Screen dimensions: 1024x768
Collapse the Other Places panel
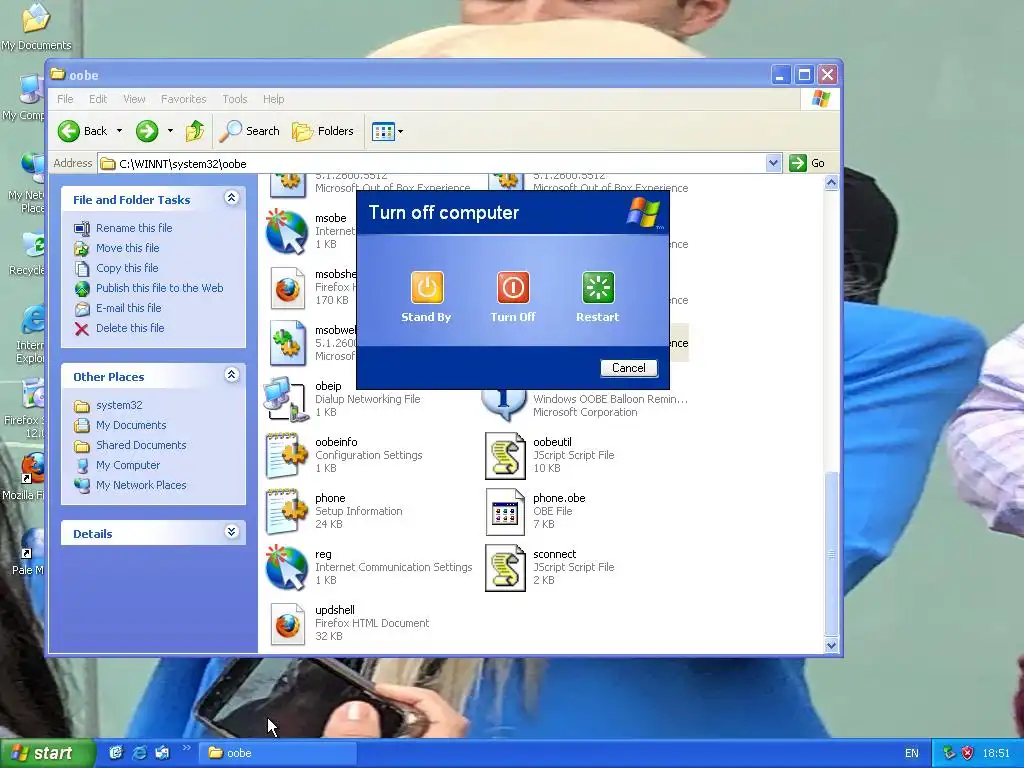coord(232,375)
